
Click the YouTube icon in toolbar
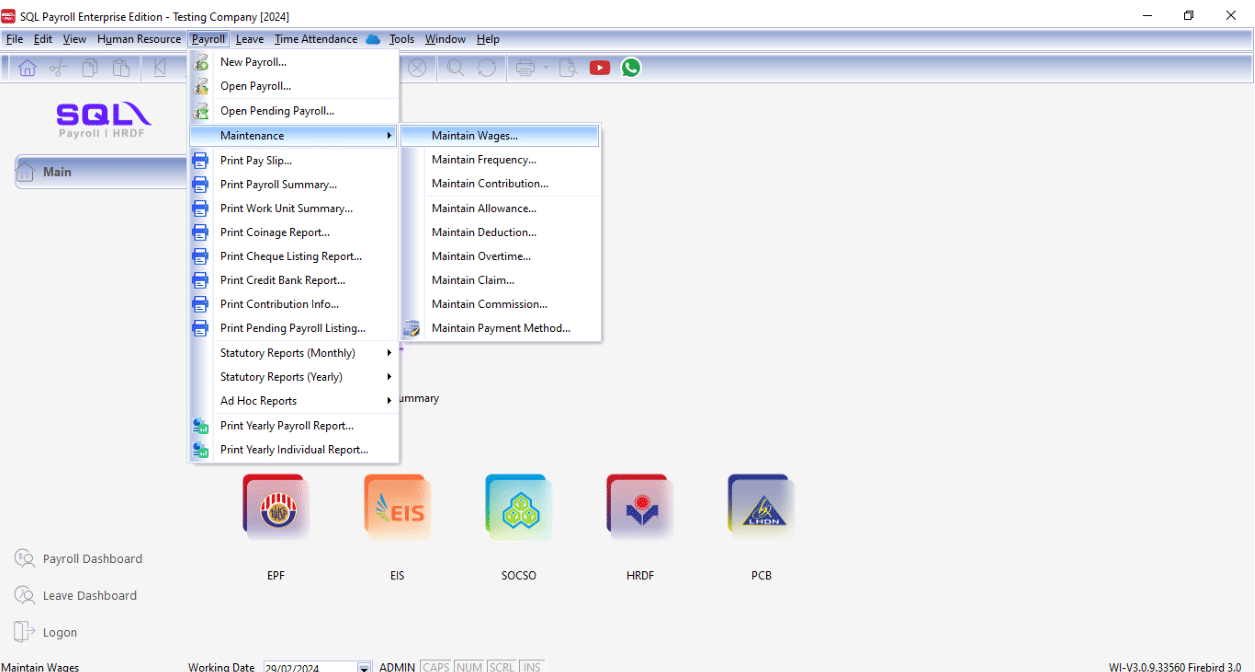[x=600, y=68]
